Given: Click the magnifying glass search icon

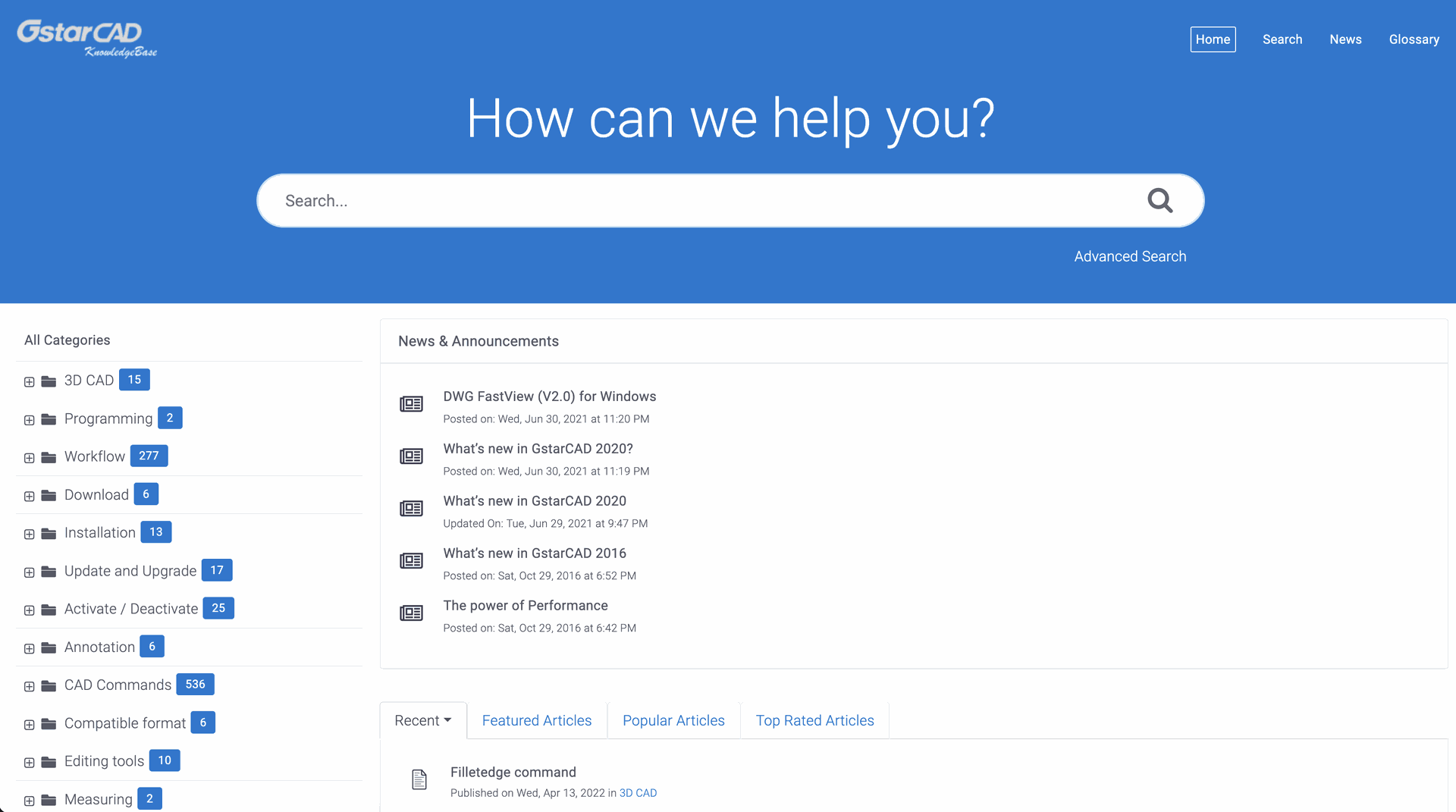Looking at the screenshot, I should [x=1159, y=201].
